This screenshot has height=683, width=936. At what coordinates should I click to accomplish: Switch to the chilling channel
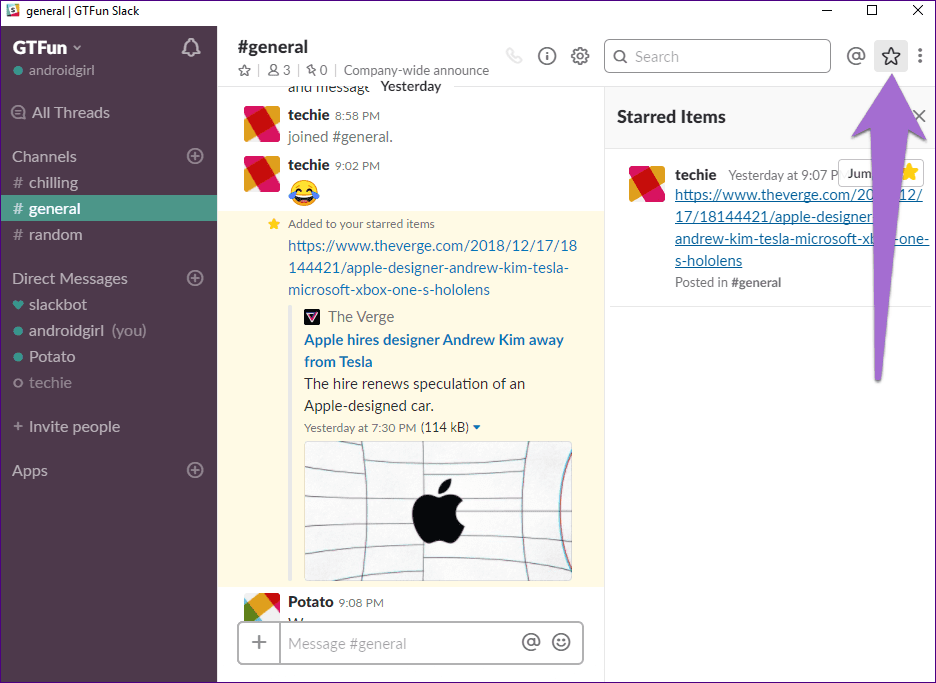tap(109, 183)
